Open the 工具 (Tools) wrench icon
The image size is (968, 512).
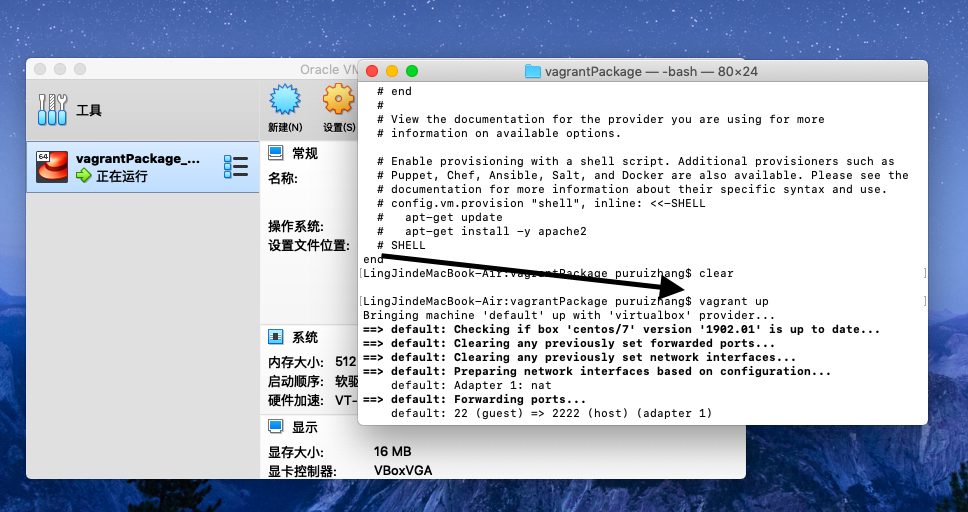point(51,109)
